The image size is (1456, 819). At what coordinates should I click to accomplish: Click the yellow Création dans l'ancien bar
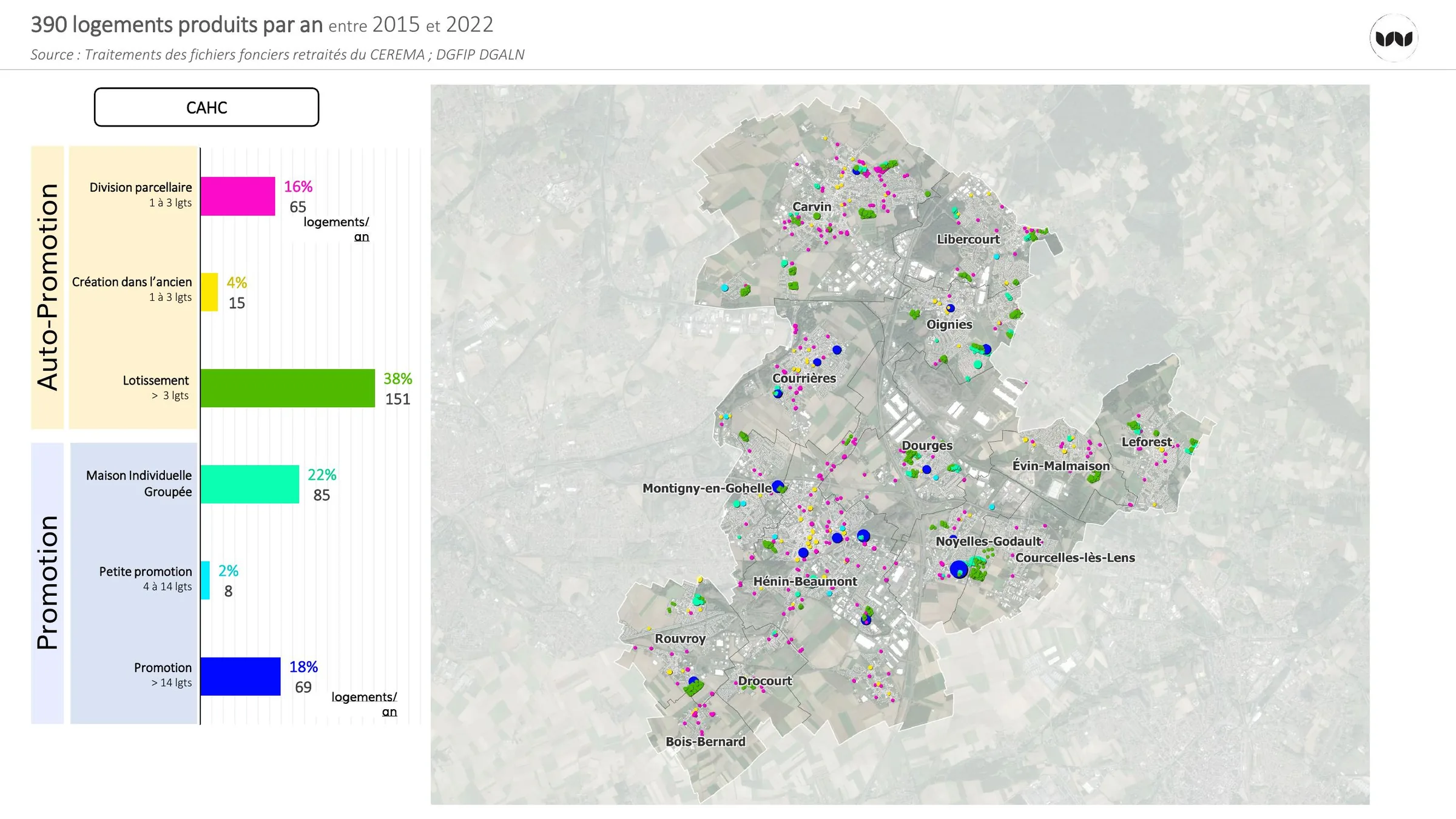[209, 292]
